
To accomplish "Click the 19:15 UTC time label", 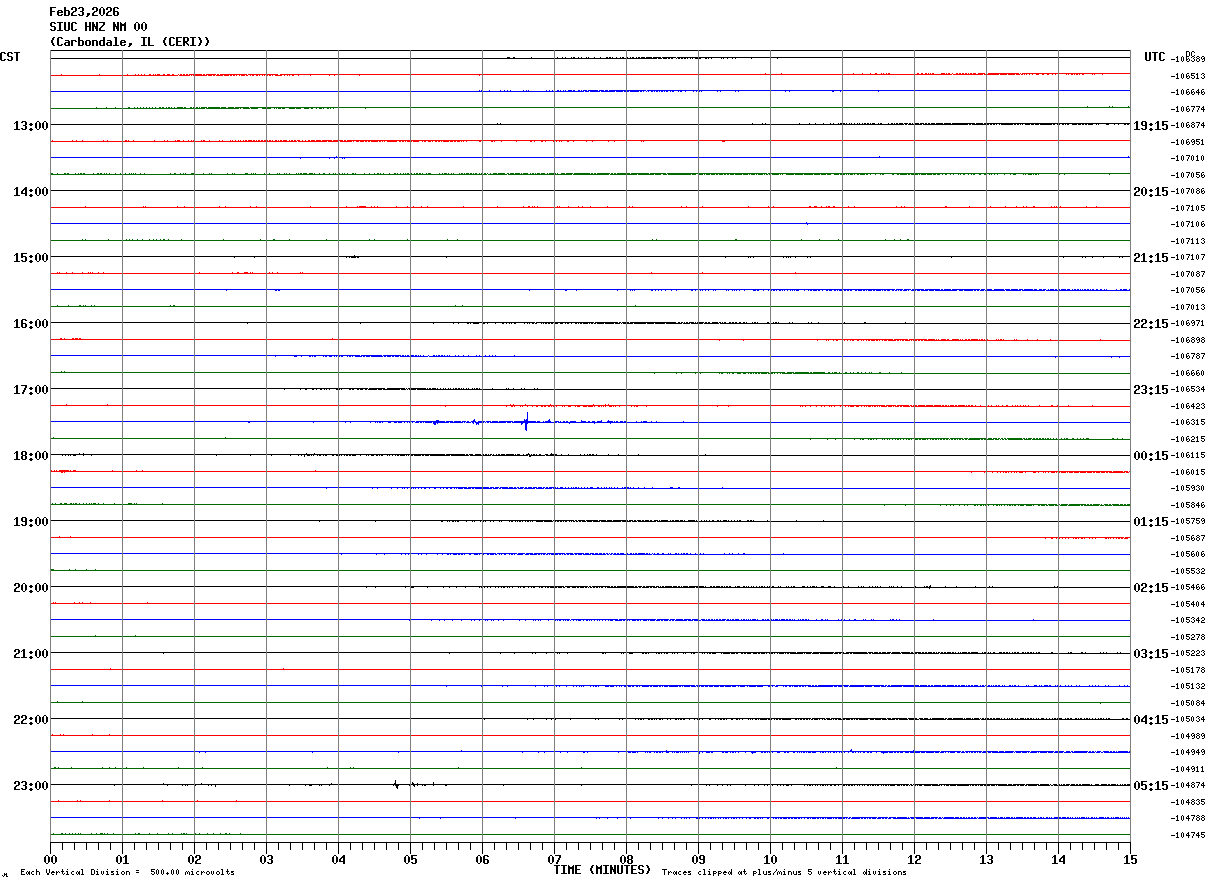I will pos(1151,125).
